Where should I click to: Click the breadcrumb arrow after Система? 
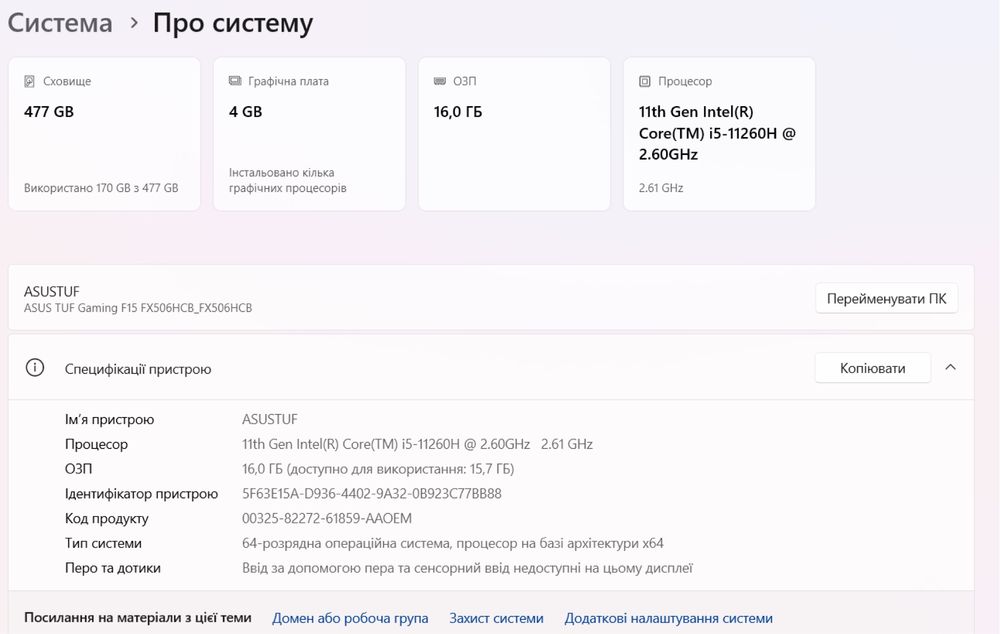click(133, 23)
